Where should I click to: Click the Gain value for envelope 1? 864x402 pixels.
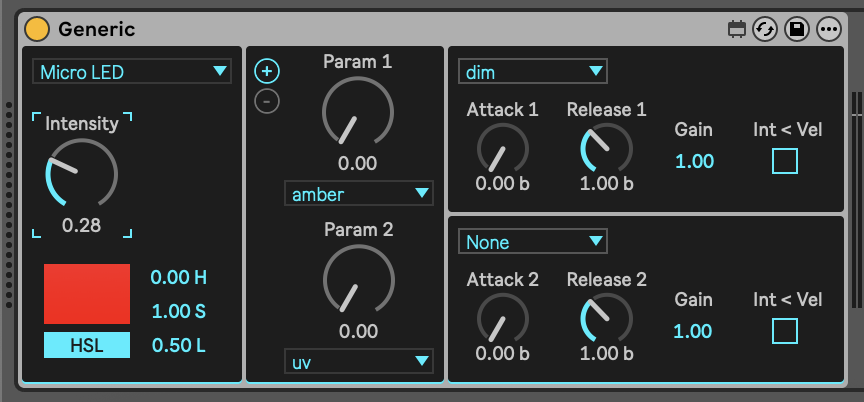[x=693, y=161]
